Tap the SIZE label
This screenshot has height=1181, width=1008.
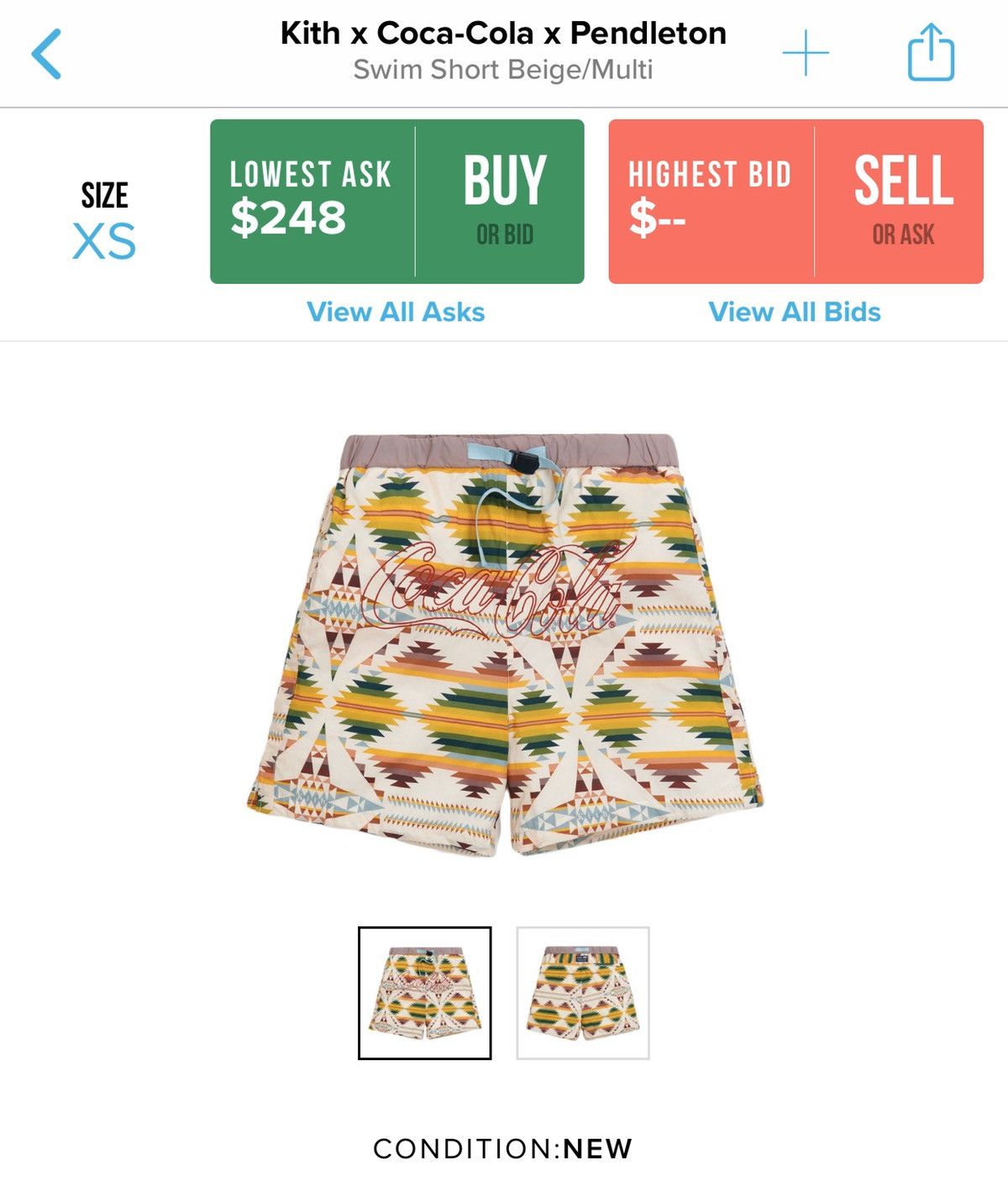tap(104, 196)
